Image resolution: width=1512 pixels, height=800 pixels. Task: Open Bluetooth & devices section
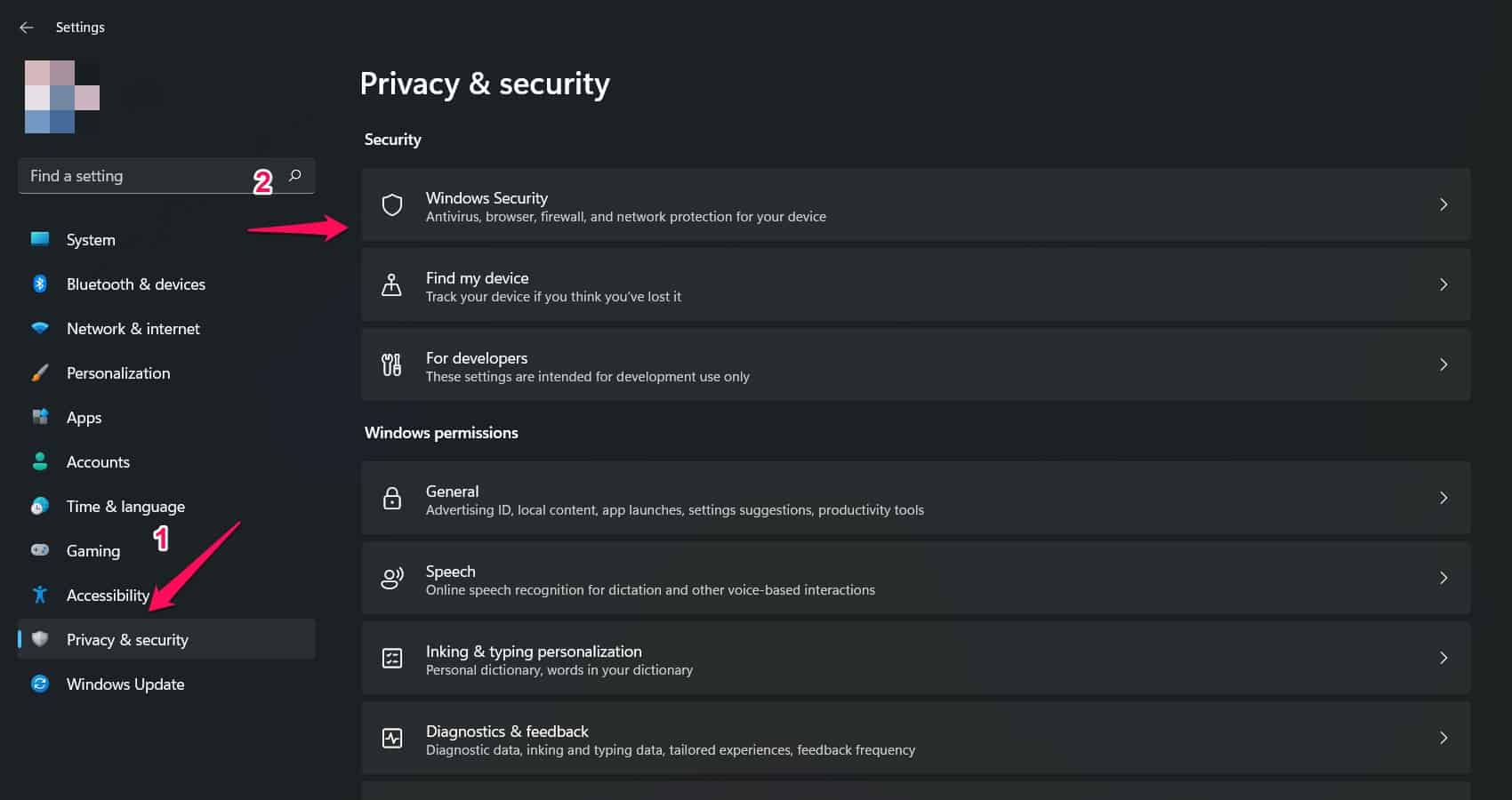pyautogui.click(x=135, y=284)
